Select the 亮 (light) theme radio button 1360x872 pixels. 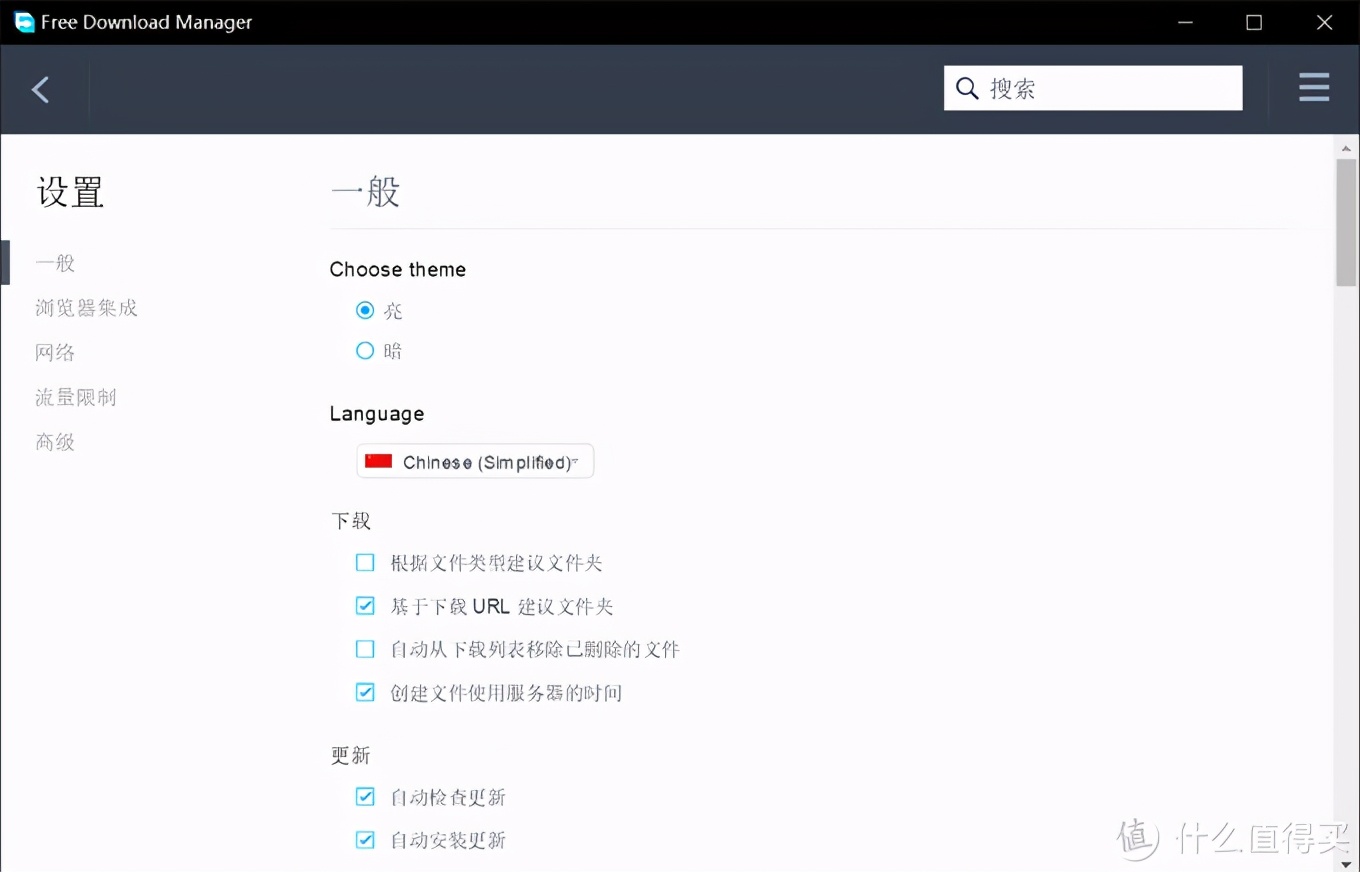coord(365,310)
